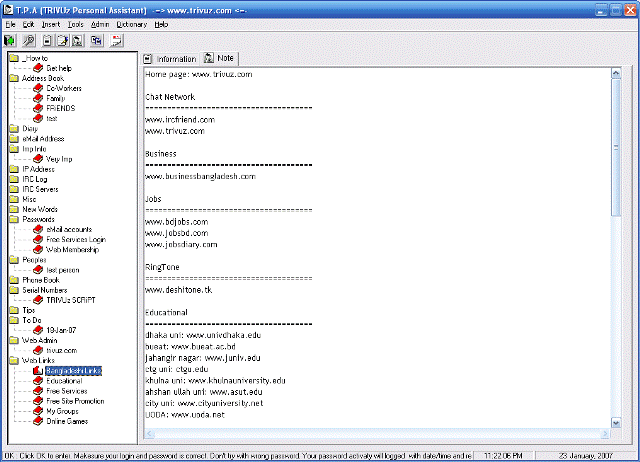Click the folder icon beside IRC Servers
Image resolution: width=640 pixels, height=462 pixels.
(14, 189)
